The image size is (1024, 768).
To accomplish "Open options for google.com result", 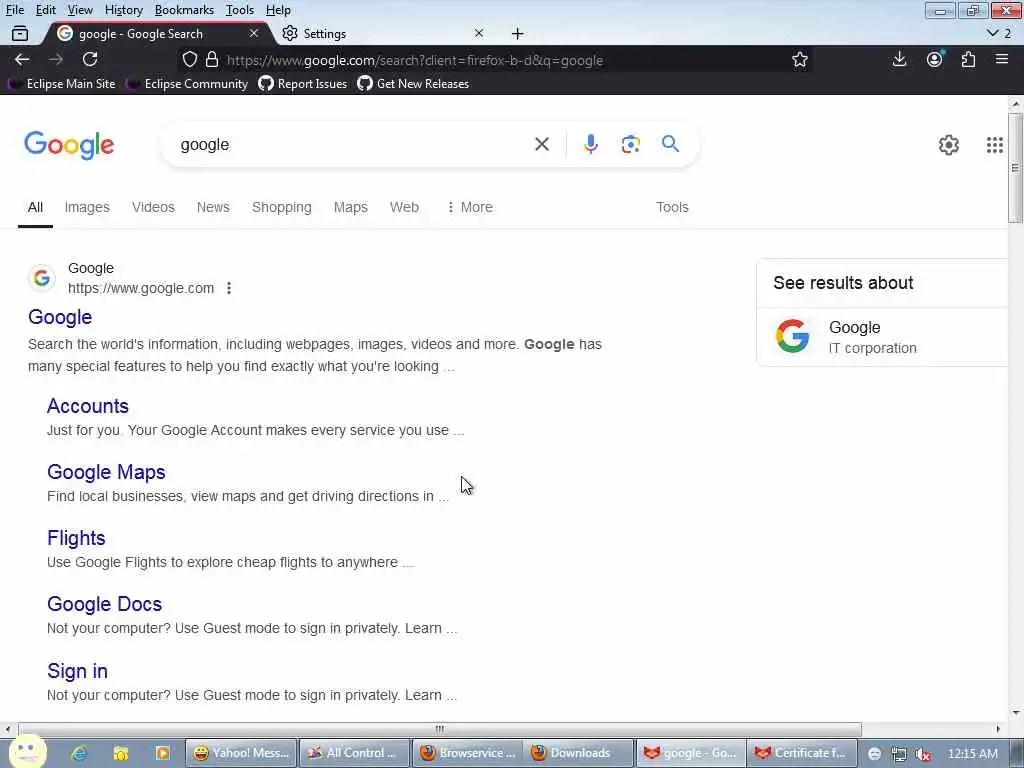I will point(229,288).
